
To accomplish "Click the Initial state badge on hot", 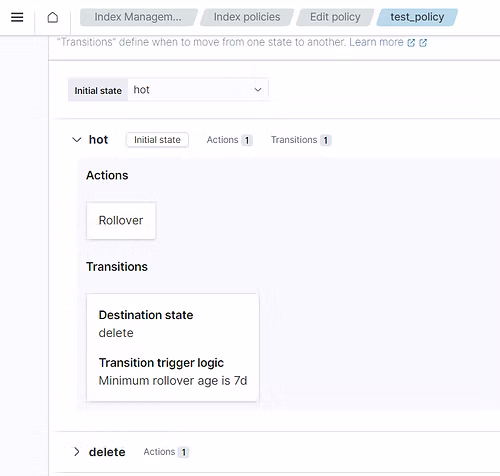I will [x=157, y=140].
